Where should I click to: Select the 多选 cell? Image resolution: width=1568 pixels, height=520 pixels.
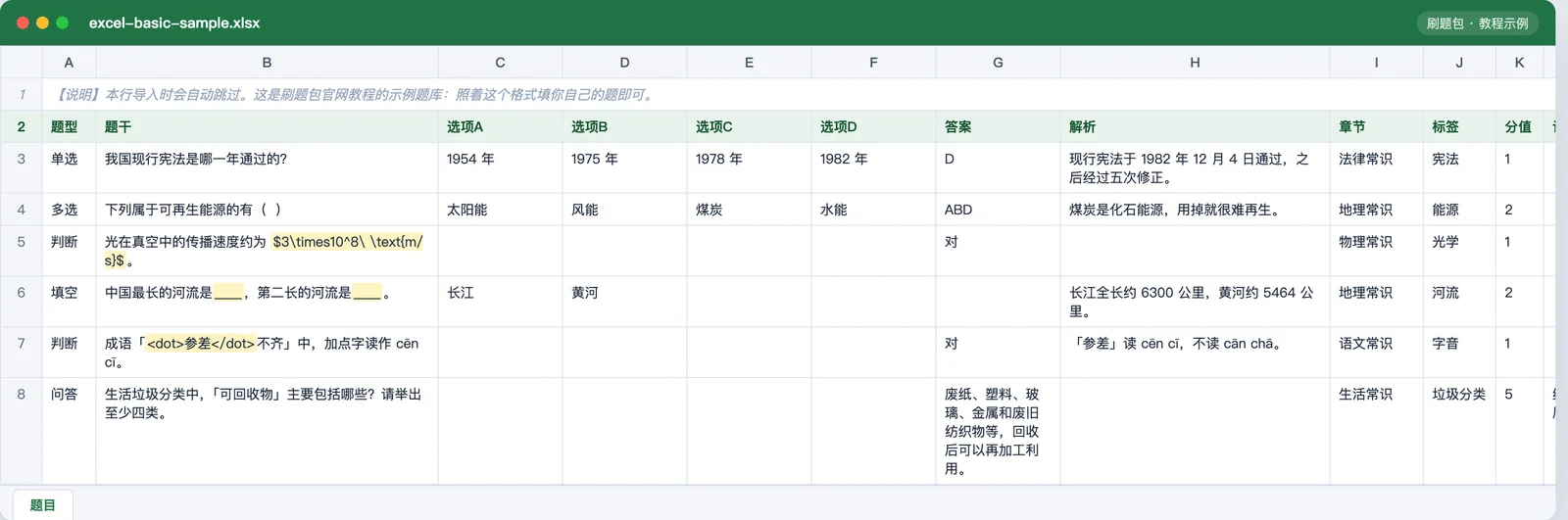(x=69, y=210)
